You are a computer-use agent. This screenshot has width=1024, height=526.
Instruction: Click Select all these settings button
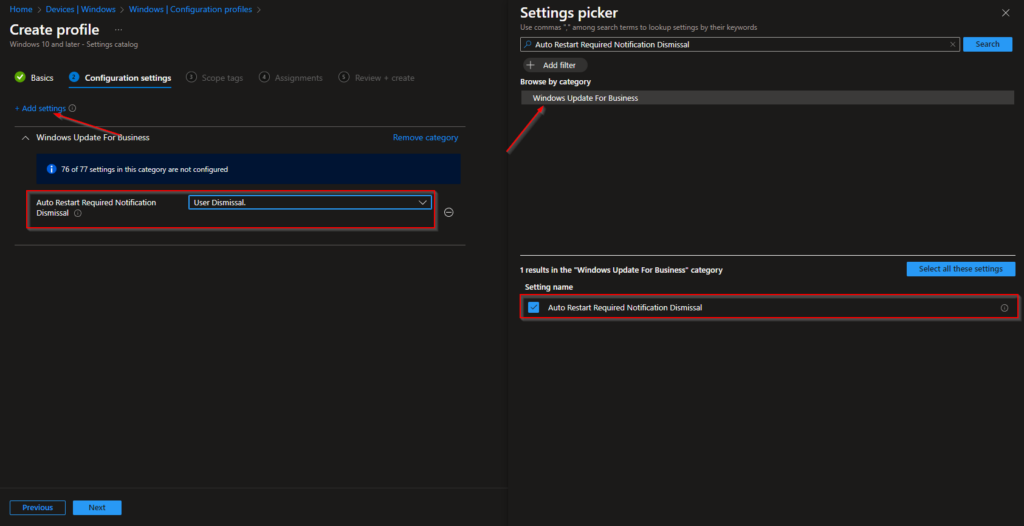pos(961,269)
